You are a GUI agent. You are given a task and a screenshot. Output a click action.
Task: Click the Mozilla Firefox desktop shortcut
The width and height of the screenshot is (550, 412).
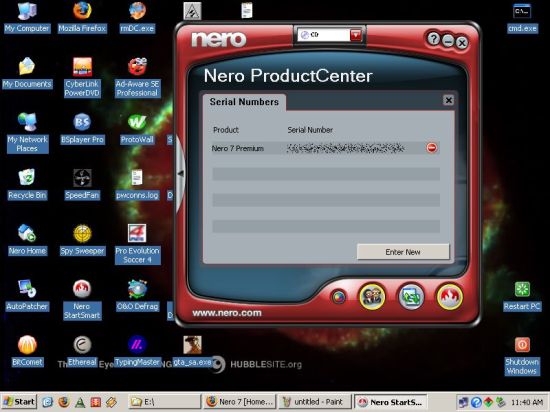[82, 18]
